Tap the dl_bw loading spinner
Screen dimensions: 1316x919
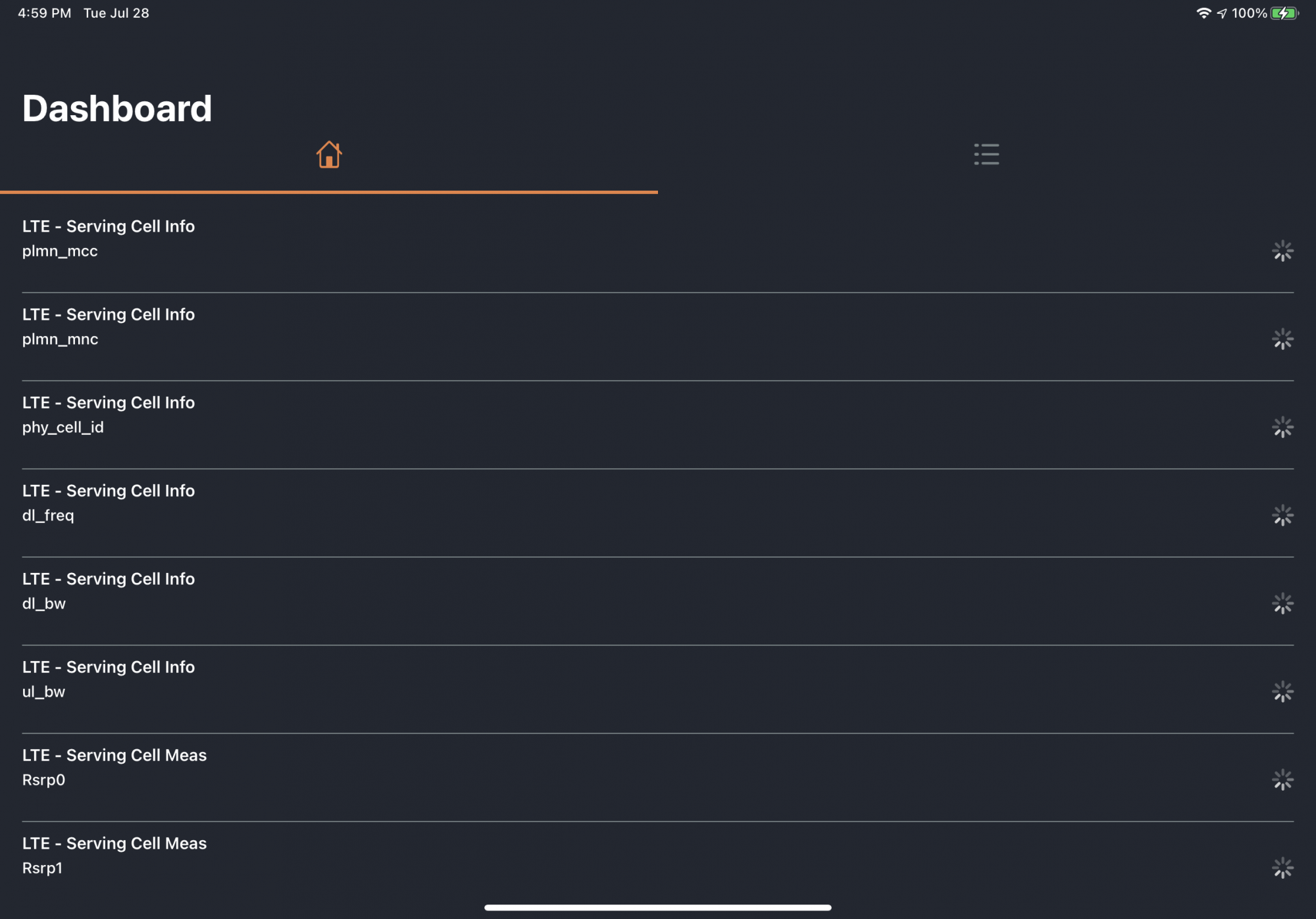coord(1282,603)
